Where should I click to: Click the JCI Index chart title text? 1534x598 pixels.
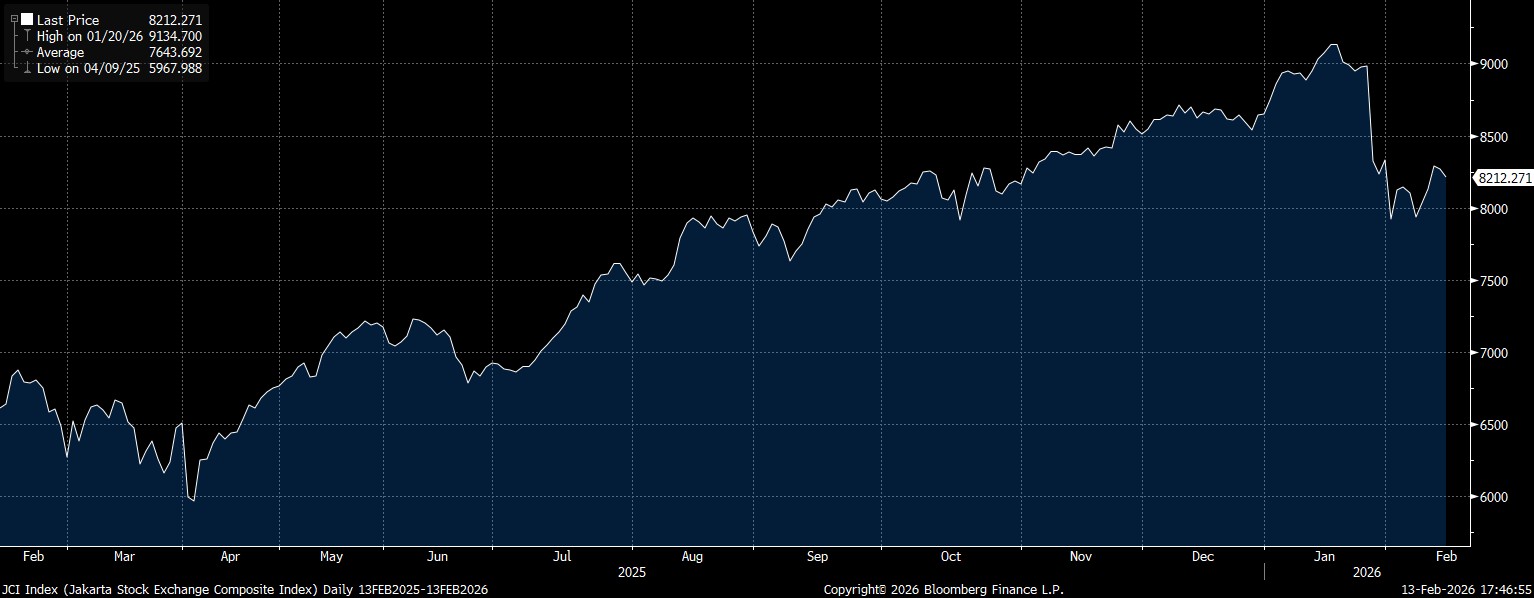tap(244, 590)
